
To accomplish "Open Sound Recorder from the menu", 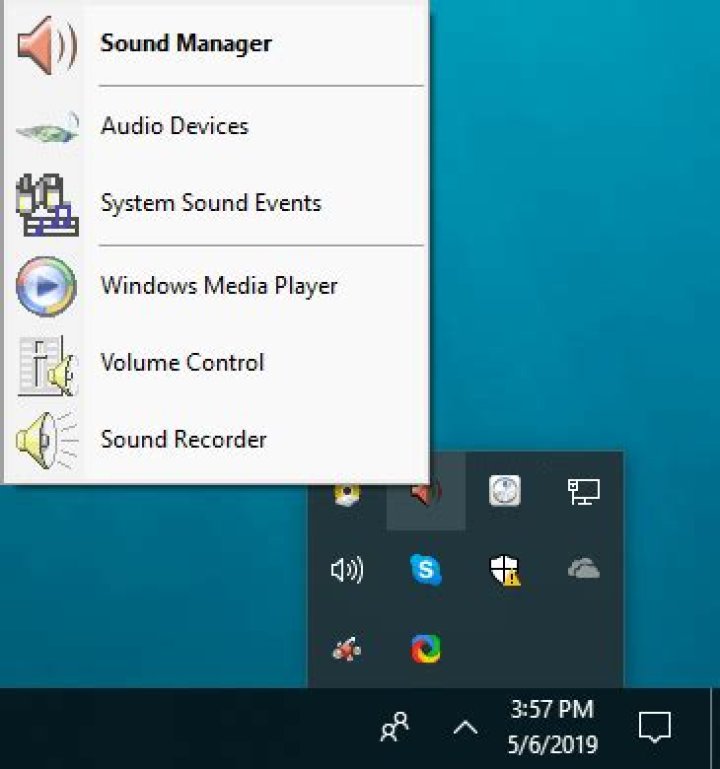I will point(216,439).
